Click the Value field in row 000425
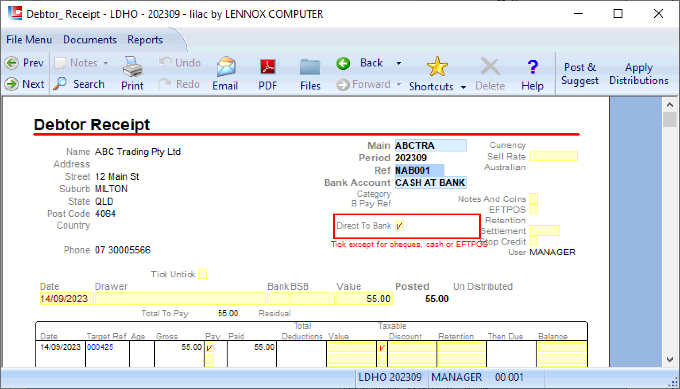The image size is (680, 389). 352,347
